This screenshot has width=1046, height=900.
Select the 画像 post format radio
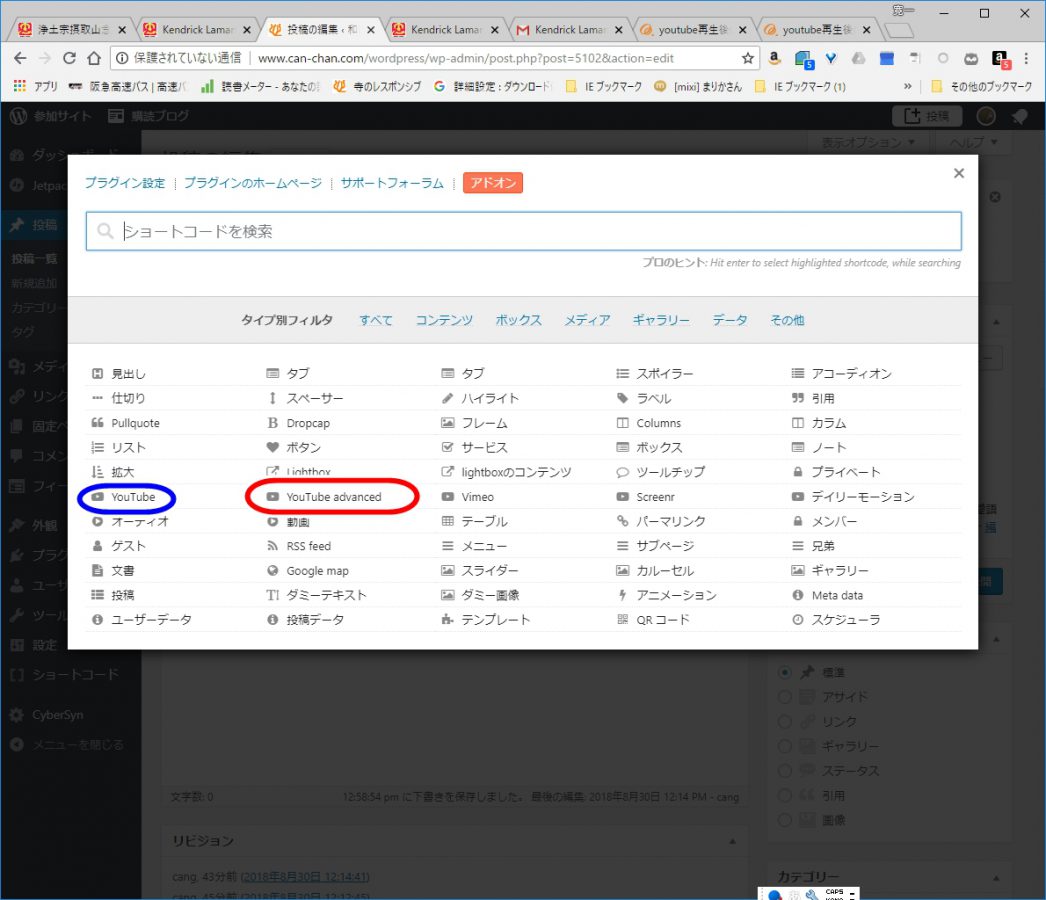point(785,821)
